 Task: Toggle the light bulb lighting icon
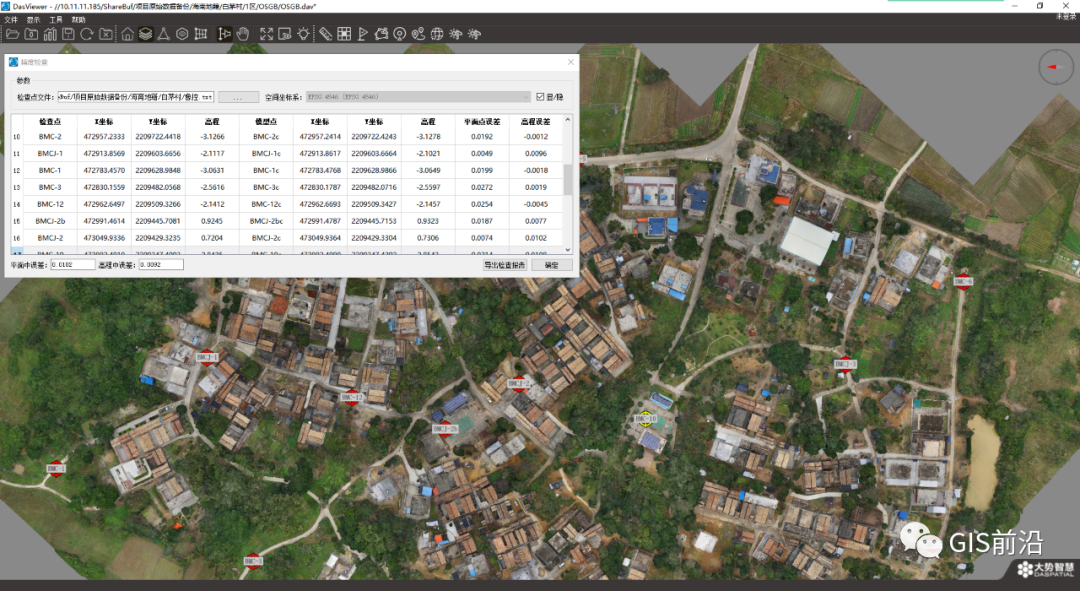pyautogui.click(x=303, y=34)
